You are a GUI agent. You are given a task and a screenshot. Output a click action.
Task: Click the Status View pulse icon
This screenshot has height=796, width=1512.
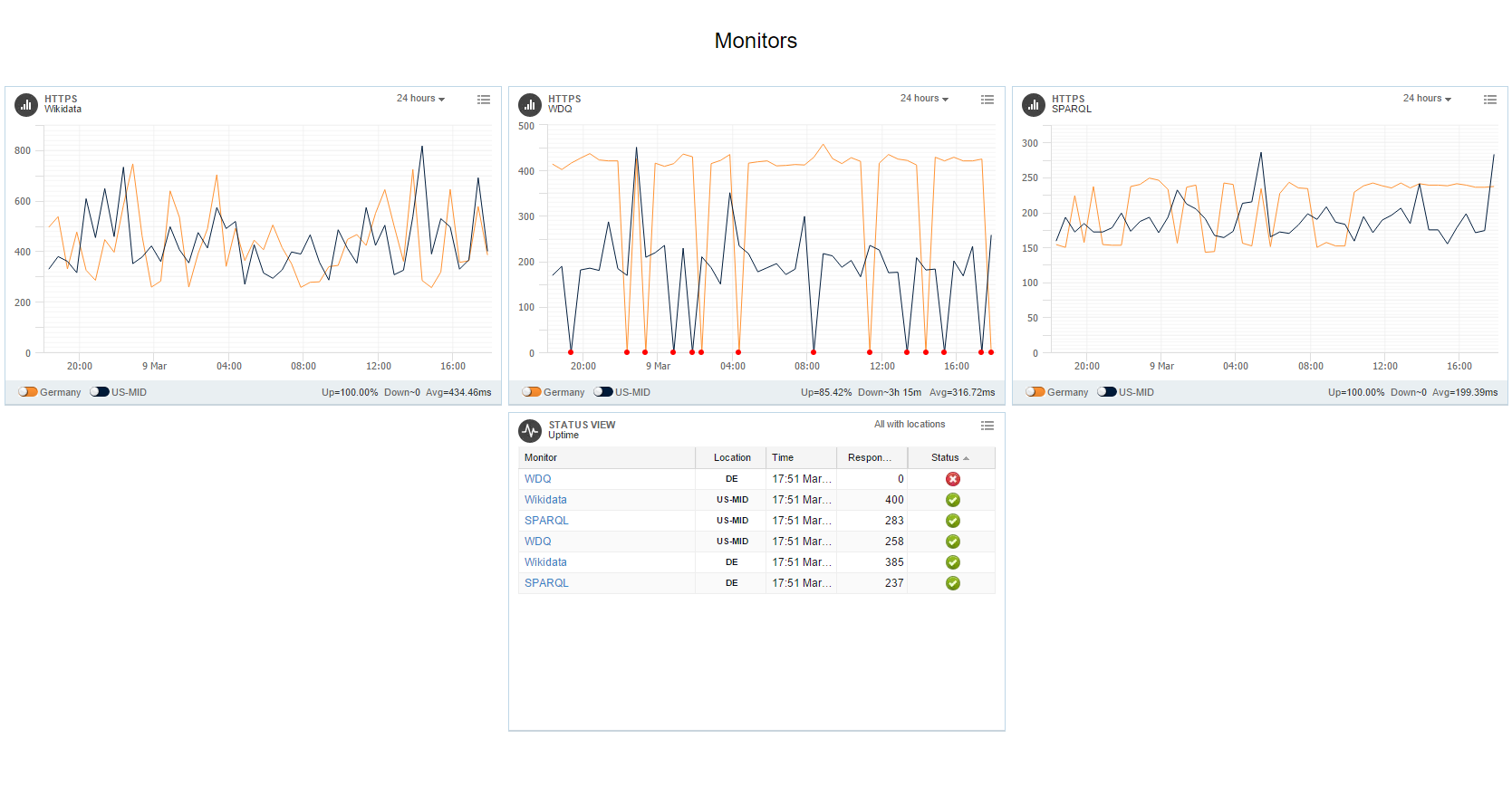[x=530, y=431]
